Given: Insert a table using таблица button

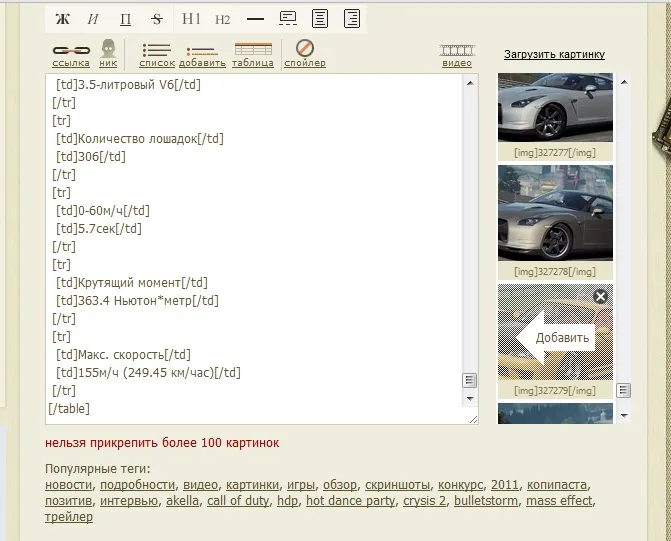Looking at the screenshot, I should tap(252, 55).
